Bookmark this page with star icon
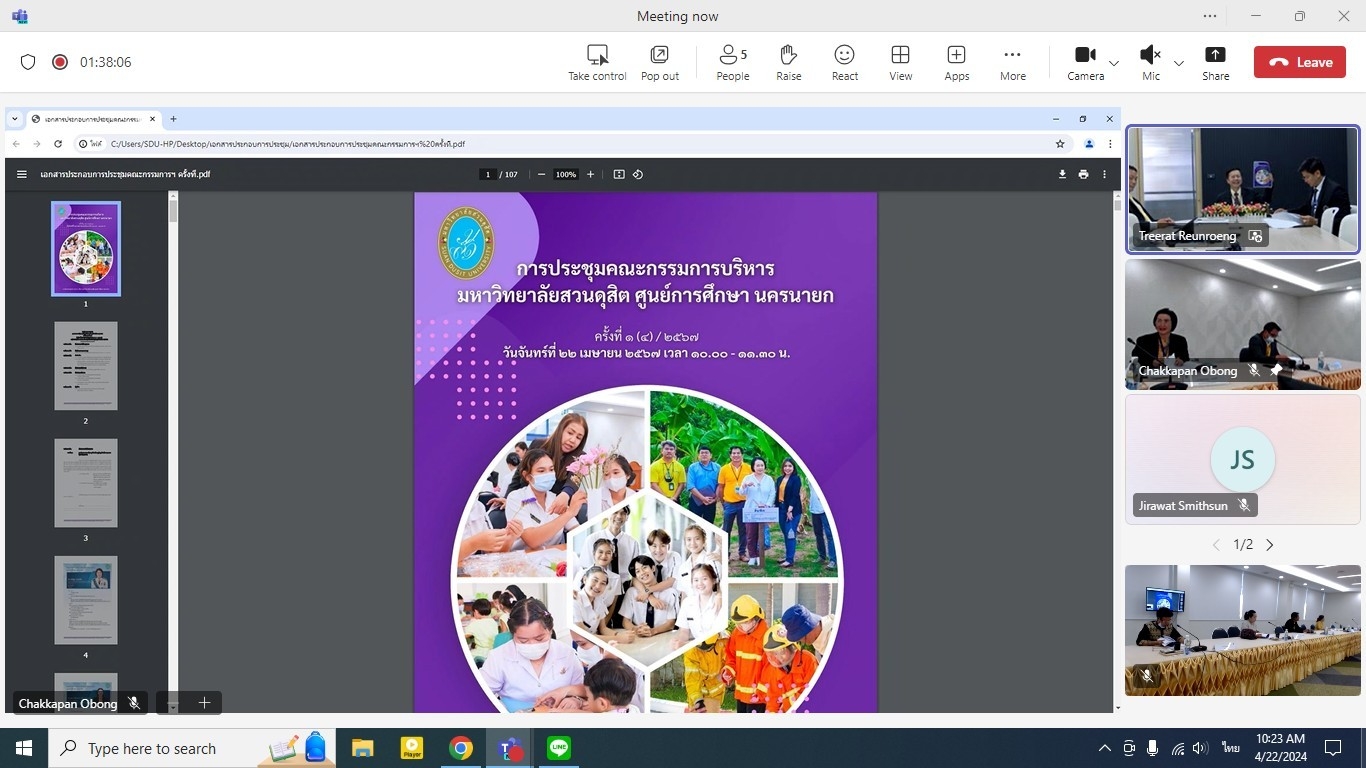The image size is (1366, 768). [x=1060, y=144]
